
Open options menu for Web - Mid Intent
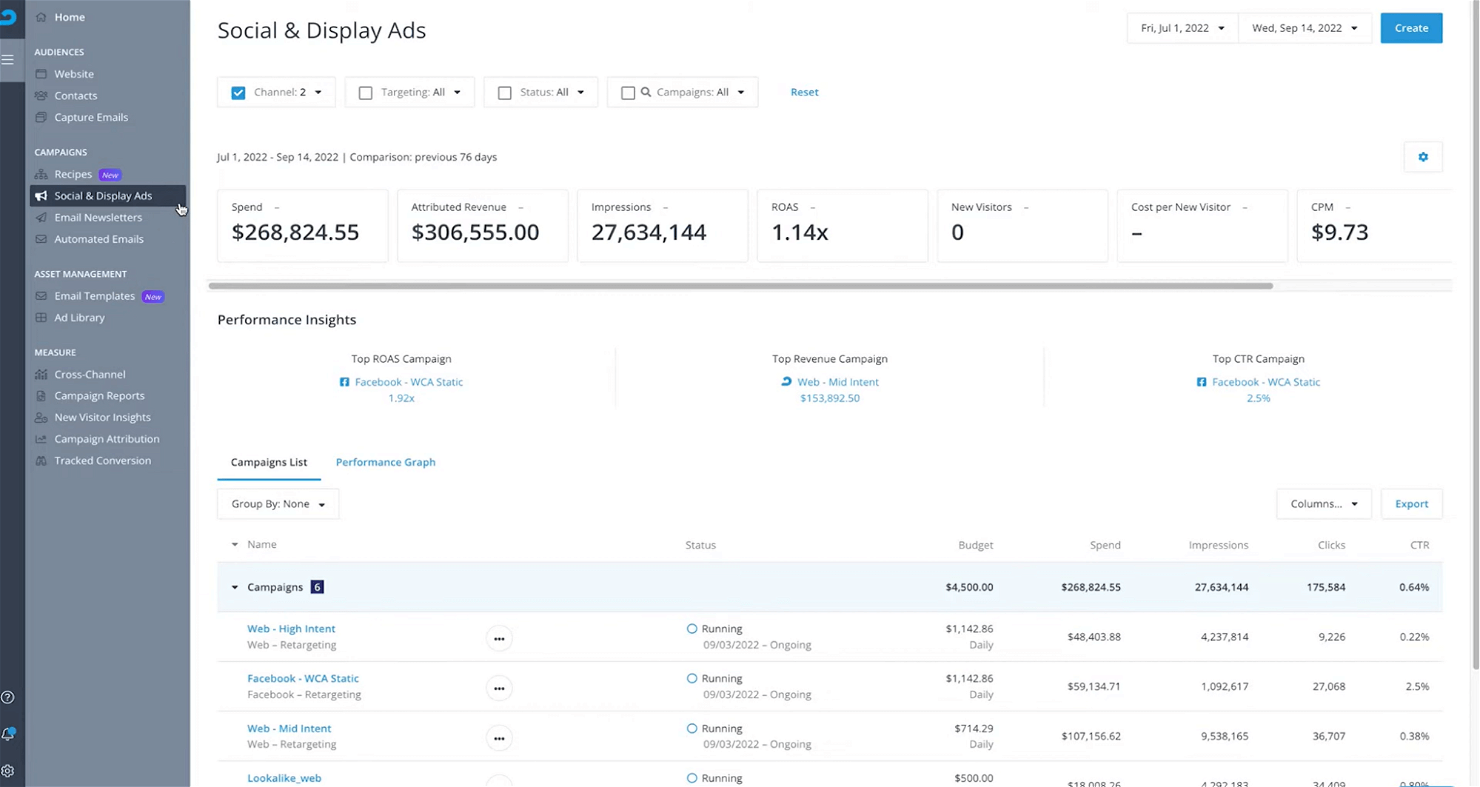499,739
